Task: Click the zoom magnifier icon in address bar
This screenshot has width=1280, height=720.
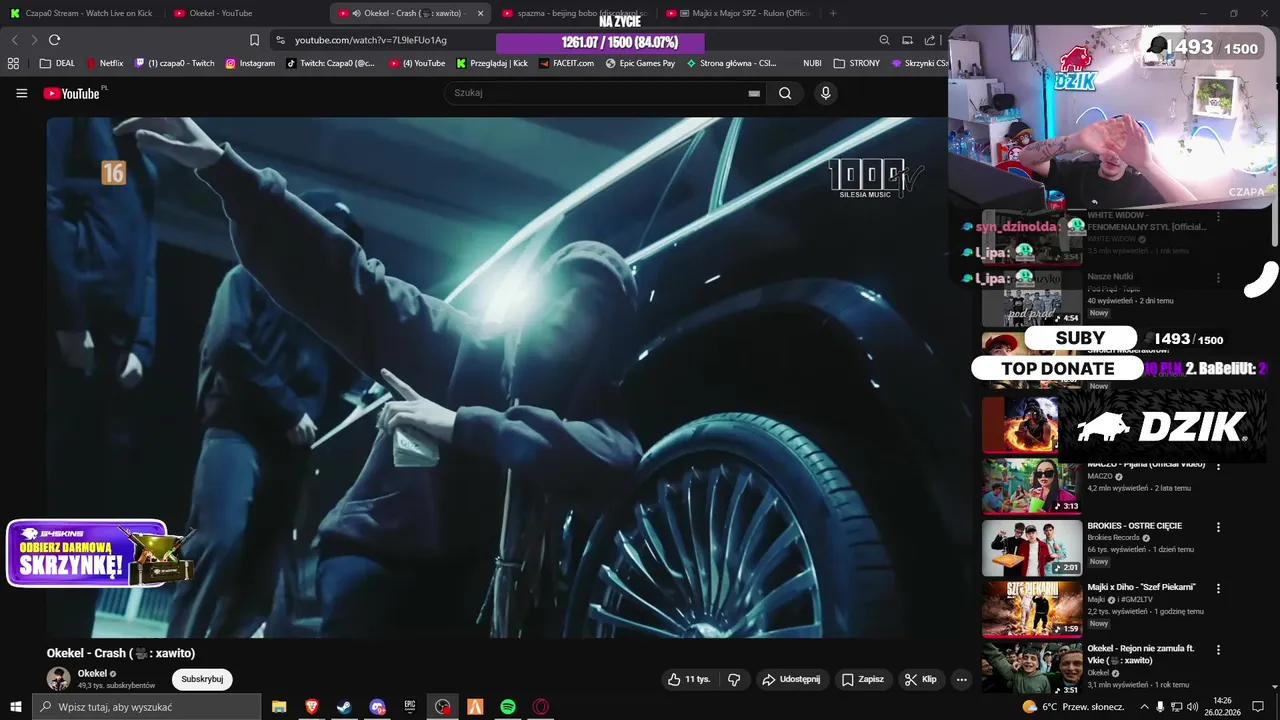Action: pyautogui.click(x=884, y=40)
